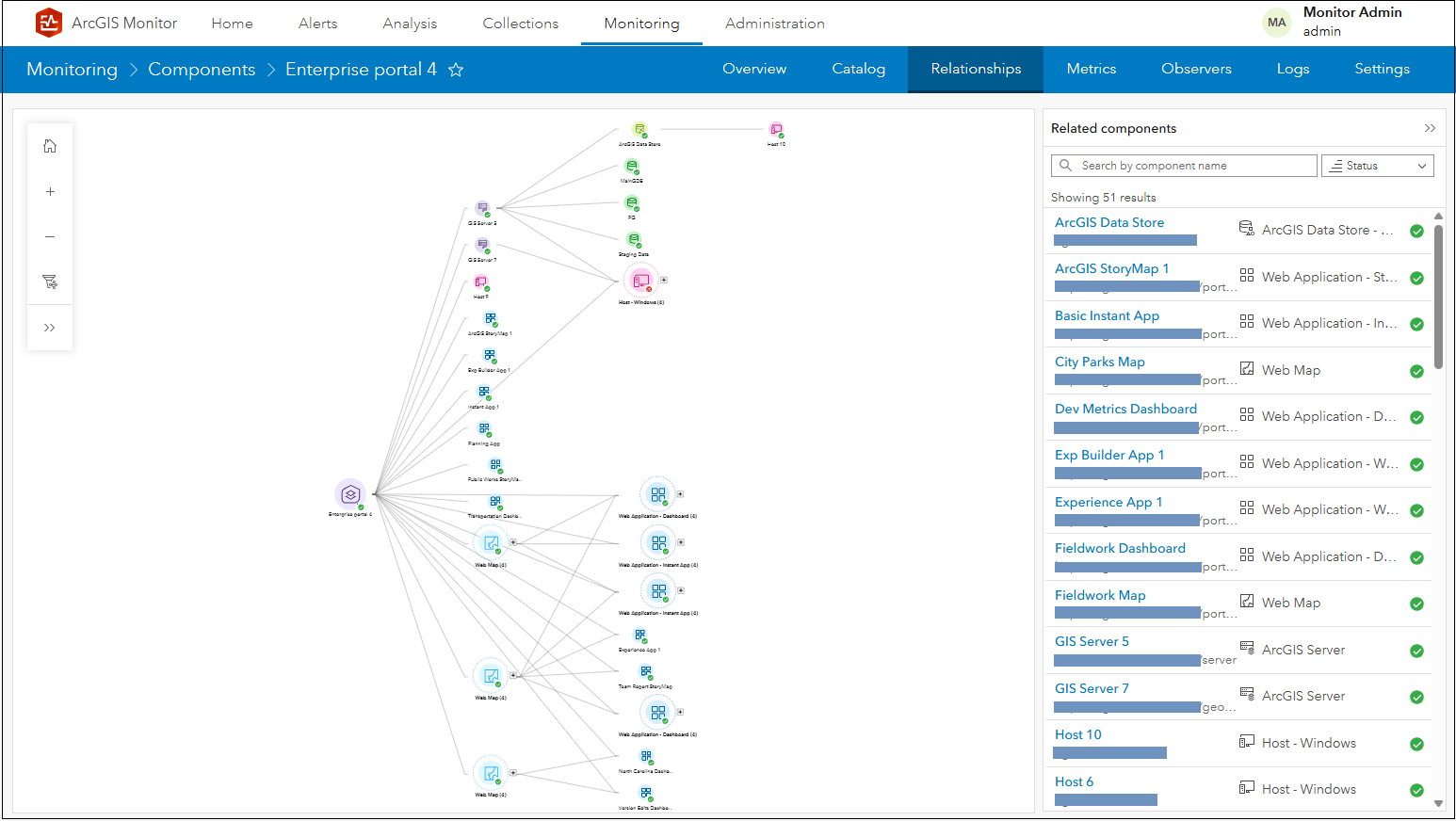Image resolution: width=1456 pixels, height=821 pixels.
Task: Switch to the Metrics tab
Action: click(x=1091, y=69)
